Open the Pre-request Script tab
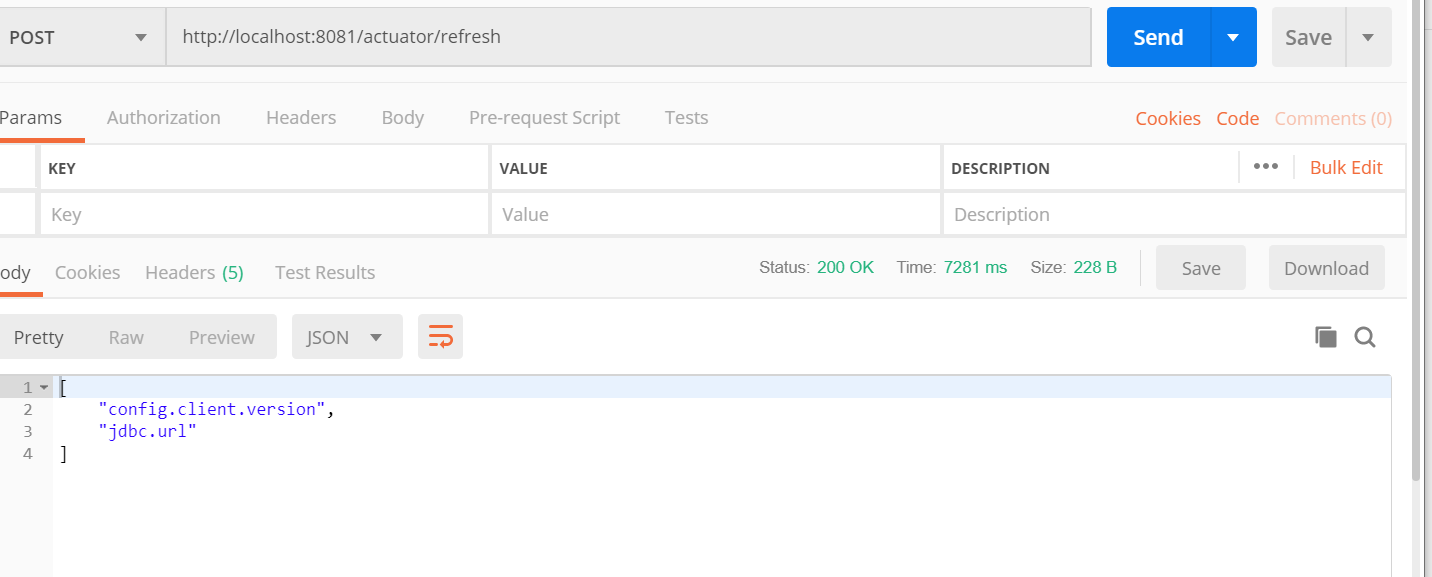1432x577 pixels. pos(544,118)
